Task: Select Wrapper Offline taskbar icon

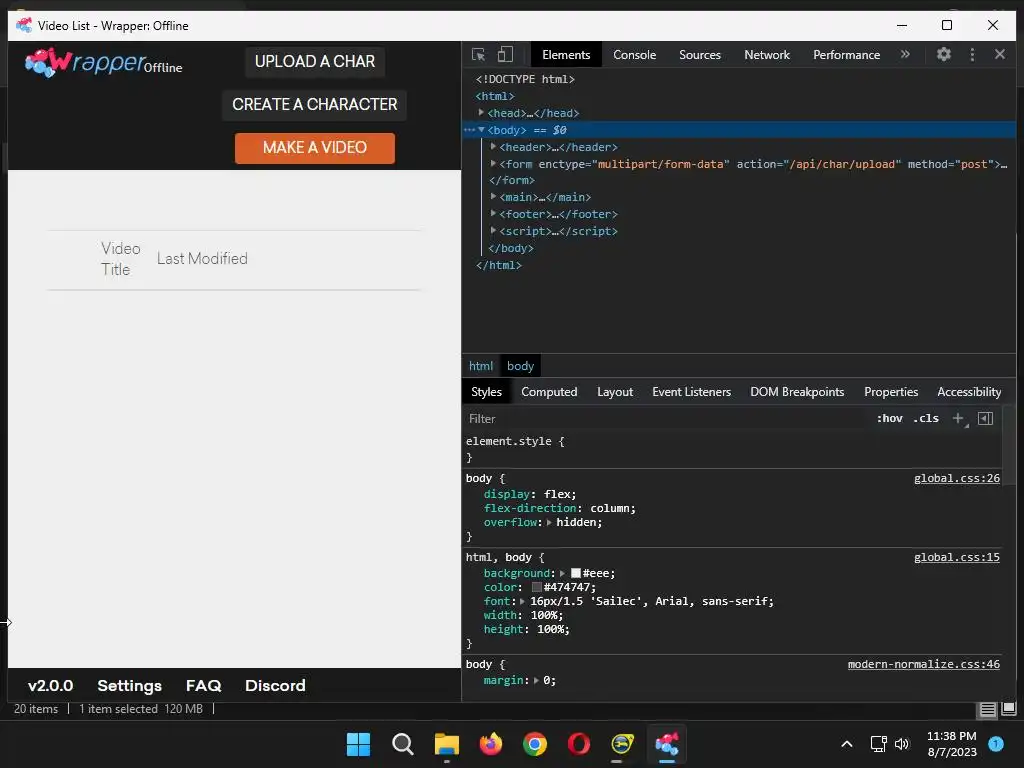Action: pyautogui.click(x=667, y=744)
